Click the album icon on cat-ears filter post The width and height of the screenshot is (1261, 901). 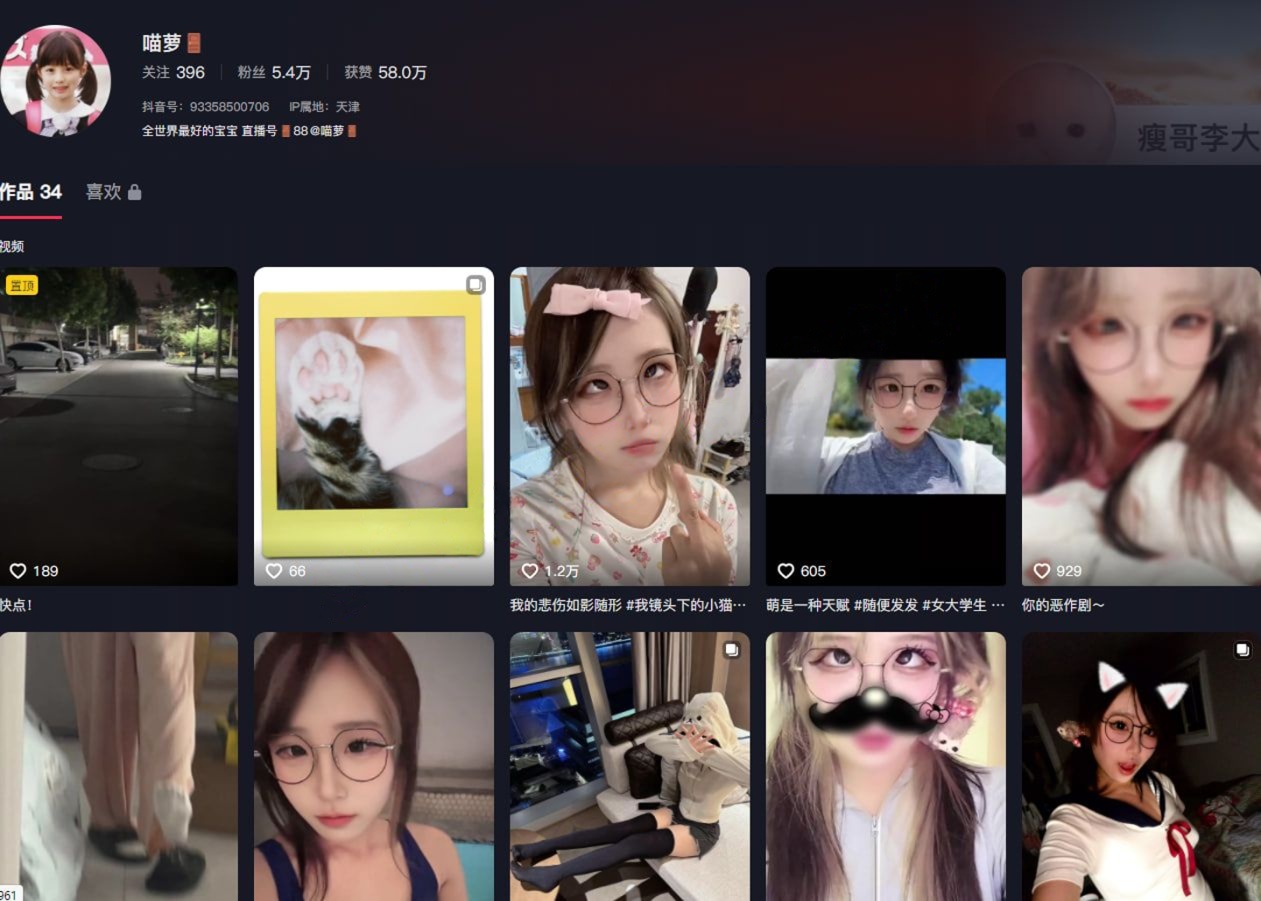1242,650
